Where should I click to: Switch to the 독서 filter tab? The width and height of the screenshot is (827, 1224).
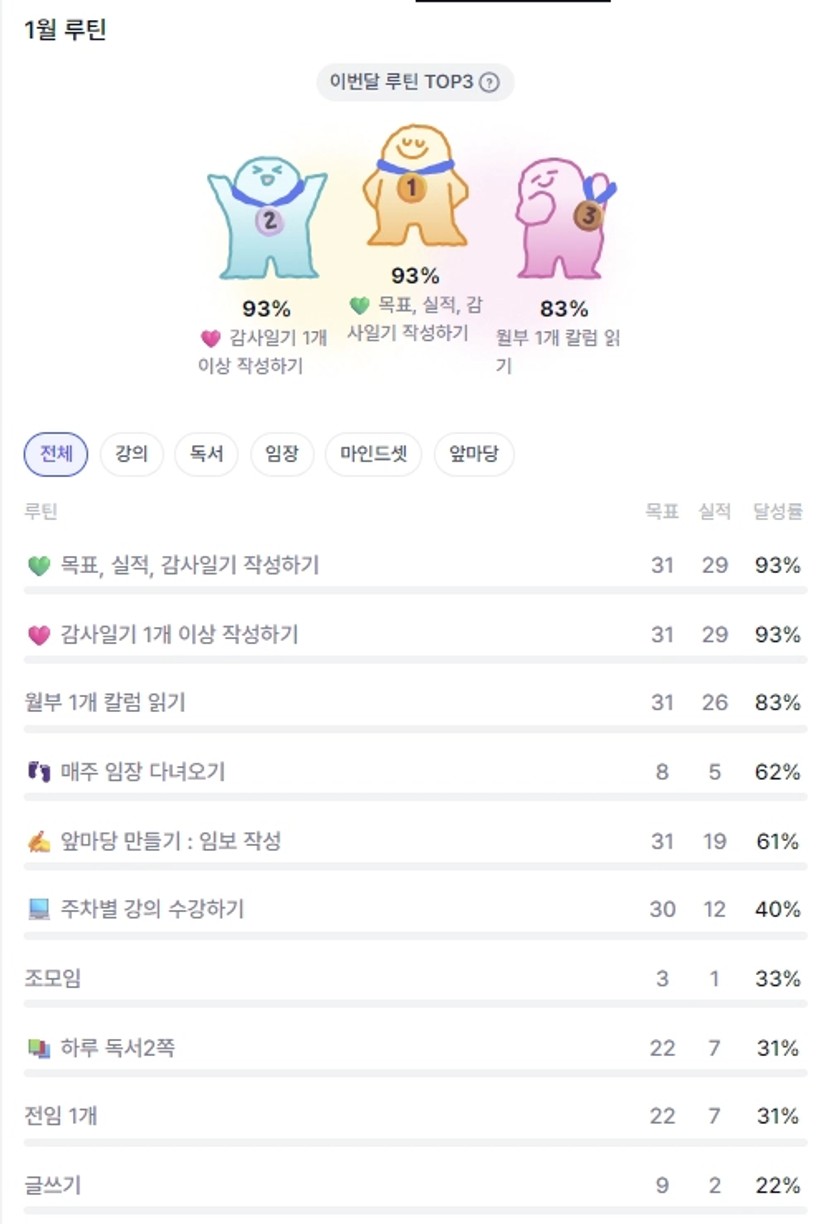pos(206,455)
